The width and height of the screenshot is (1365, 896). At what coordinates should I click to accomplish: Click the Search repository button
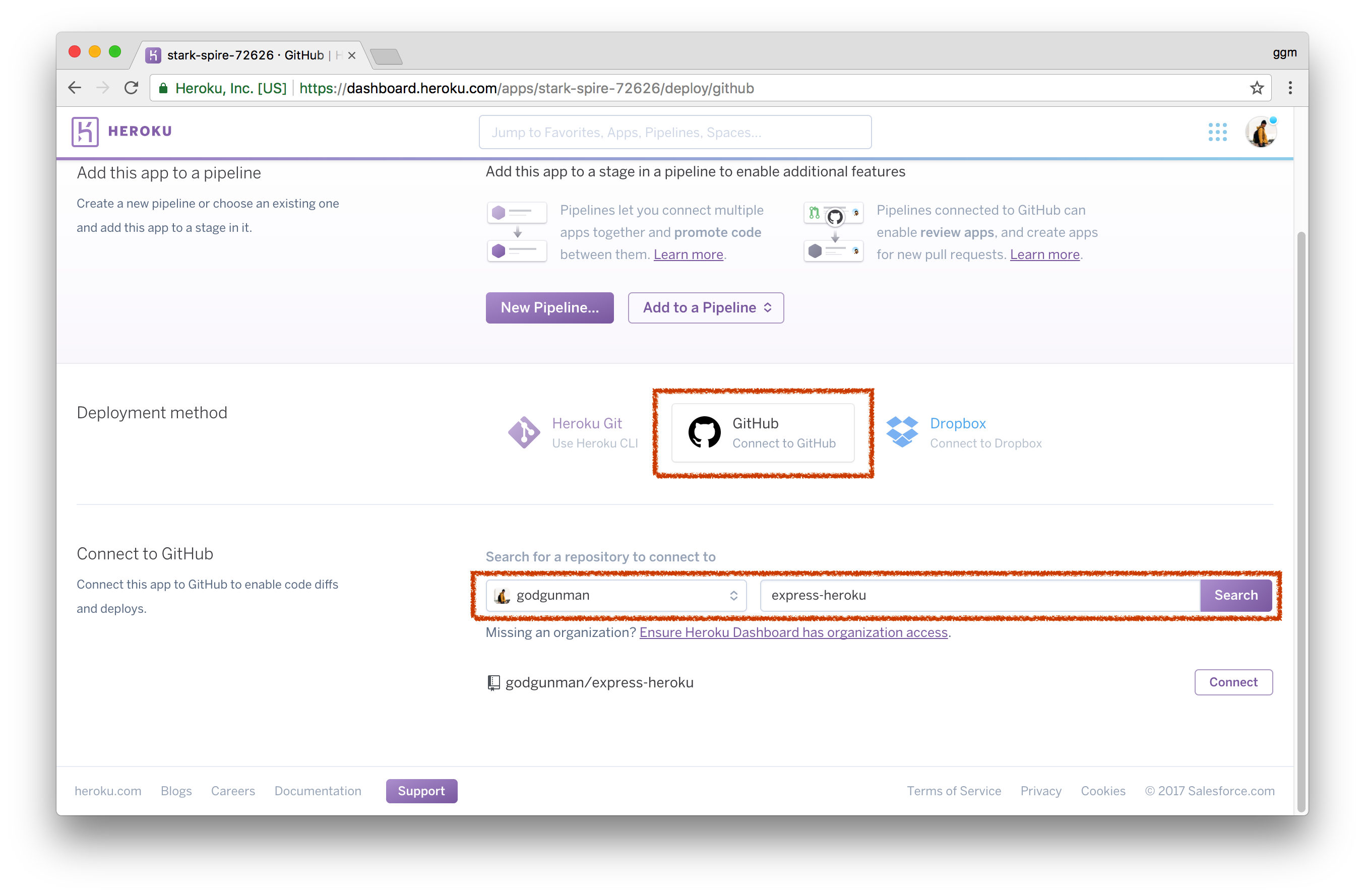click(1235, 595)
